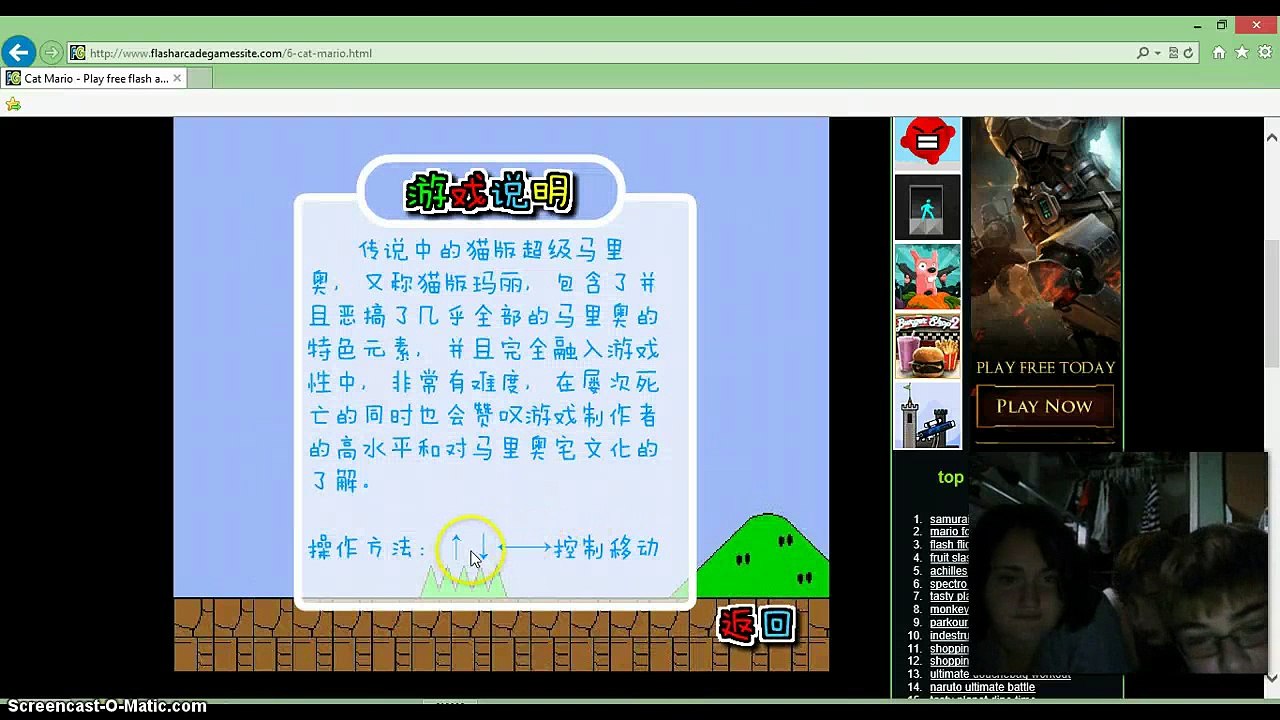Open the samurai game link

pyautogui.click(x=949, y=519)
